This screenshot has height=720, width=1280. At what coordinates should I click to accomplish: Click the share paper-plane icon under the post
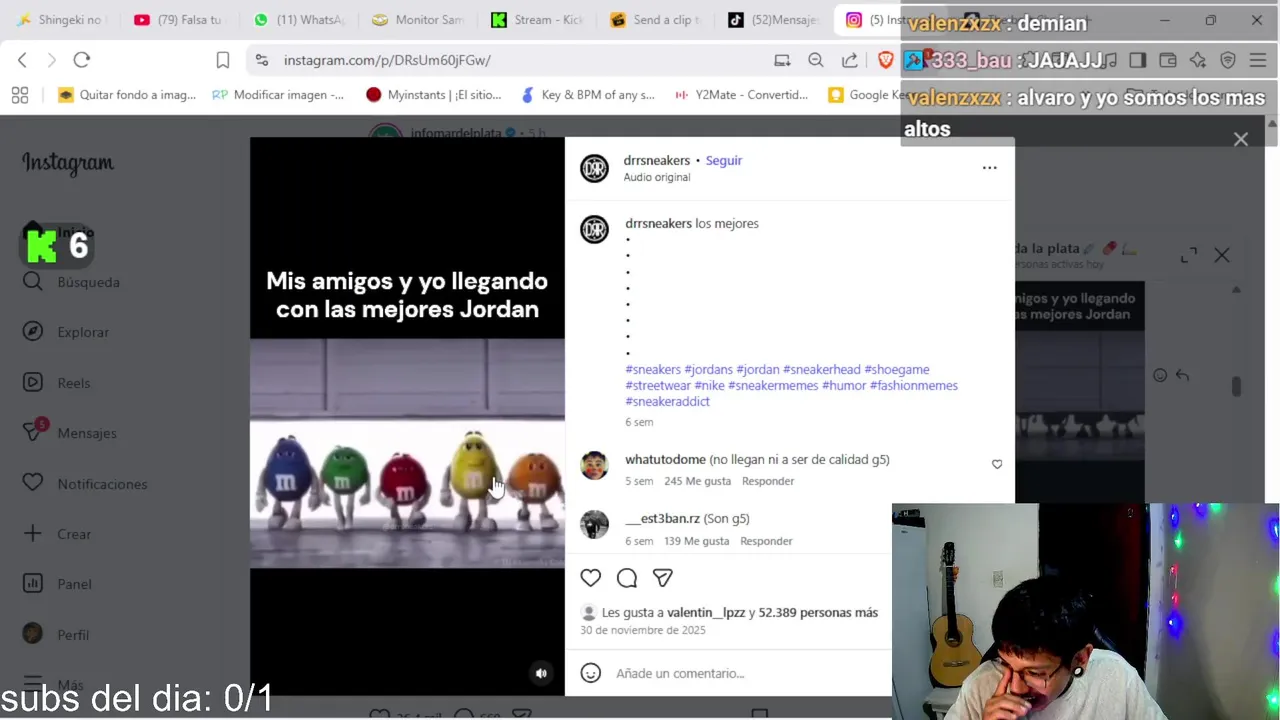pos(662,578)
